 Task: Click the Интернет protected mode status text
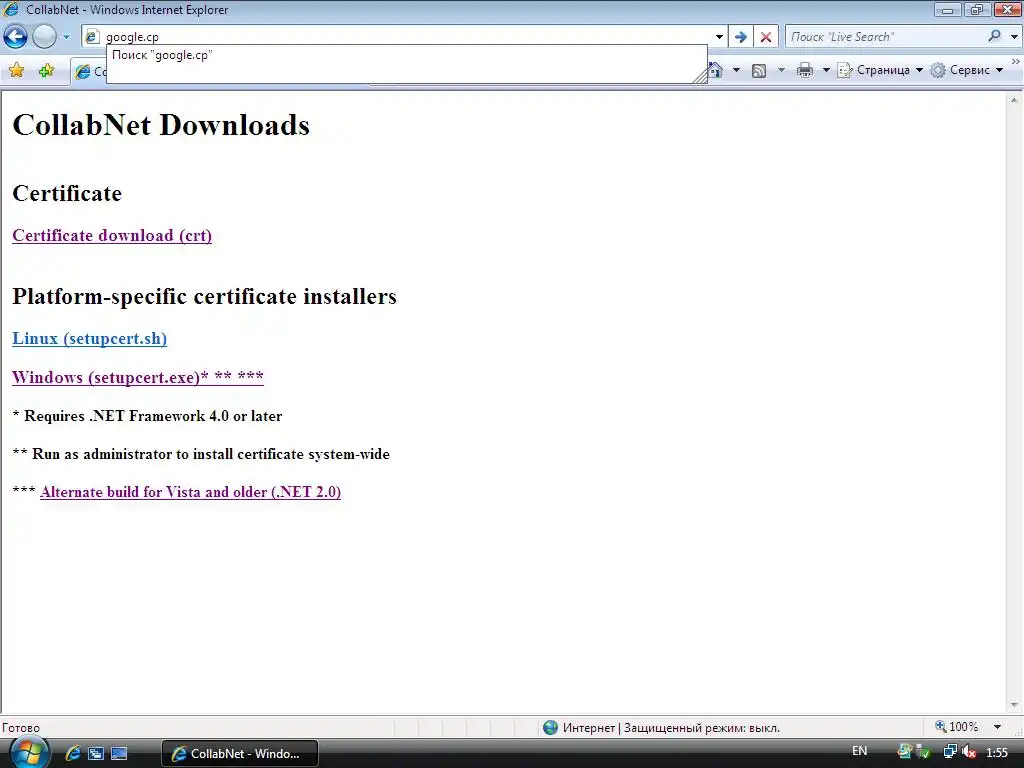[671, 728]
